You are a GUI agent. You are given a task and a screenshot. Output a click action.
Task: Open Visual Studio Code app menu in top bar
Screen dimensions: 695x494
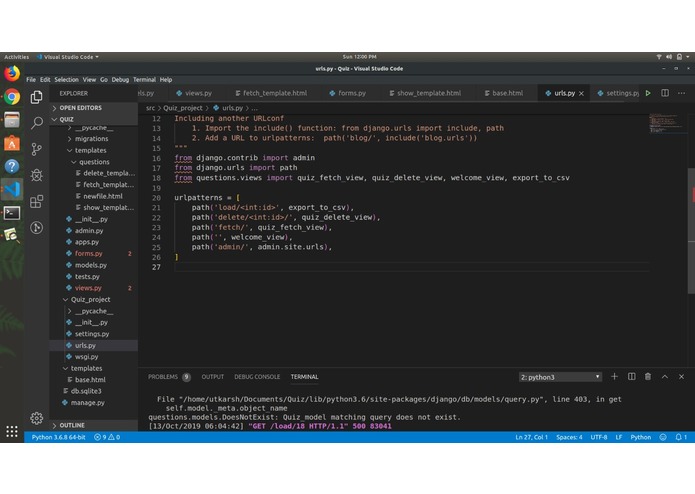pos(68,57)
